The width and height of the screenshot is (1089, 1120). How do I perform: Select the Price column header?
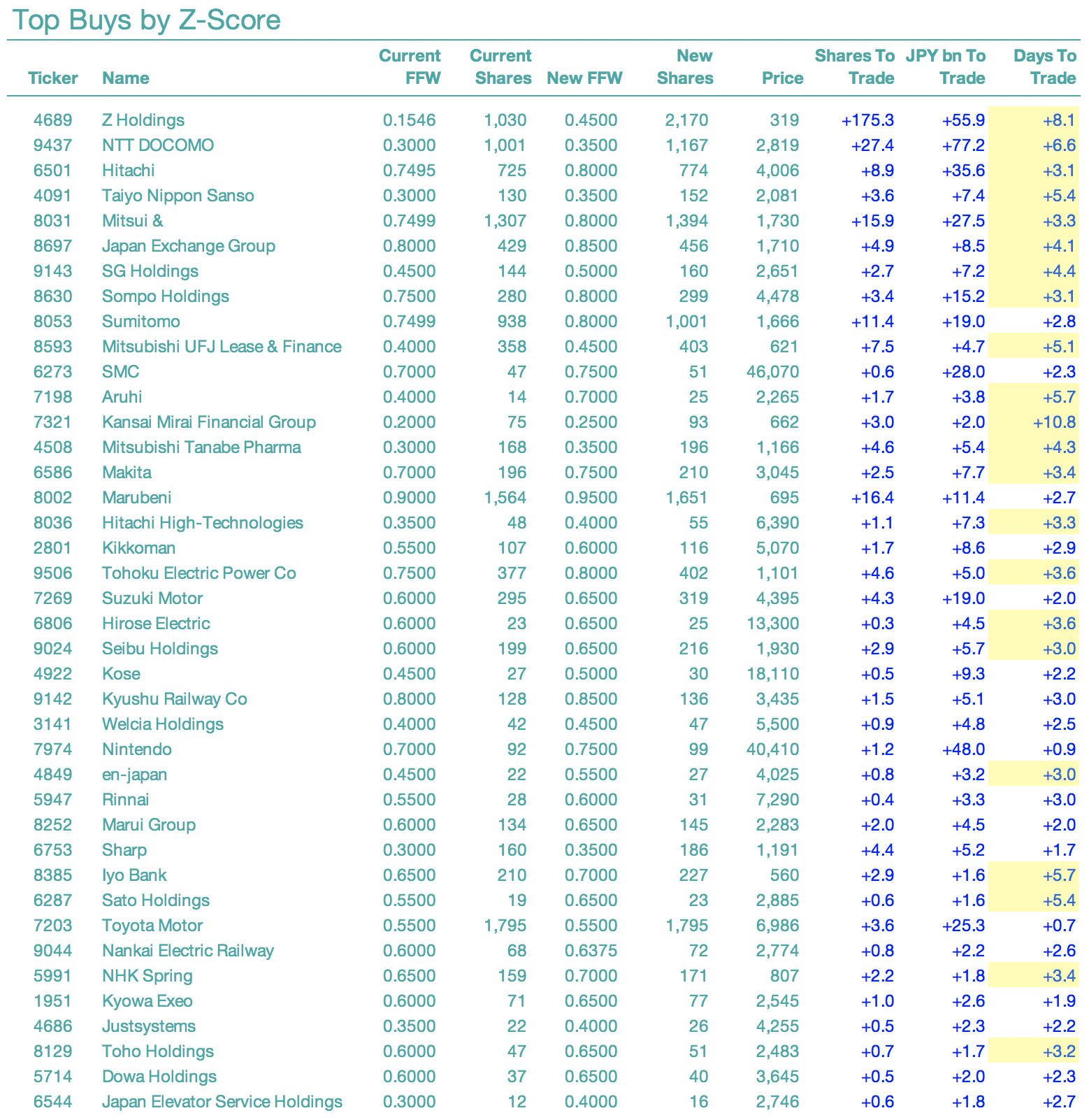[782, 78]
